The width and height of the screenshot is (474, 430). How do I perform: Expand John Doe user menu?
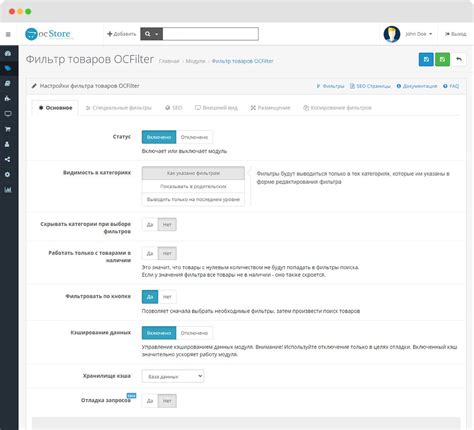click(x=419, y=34)
